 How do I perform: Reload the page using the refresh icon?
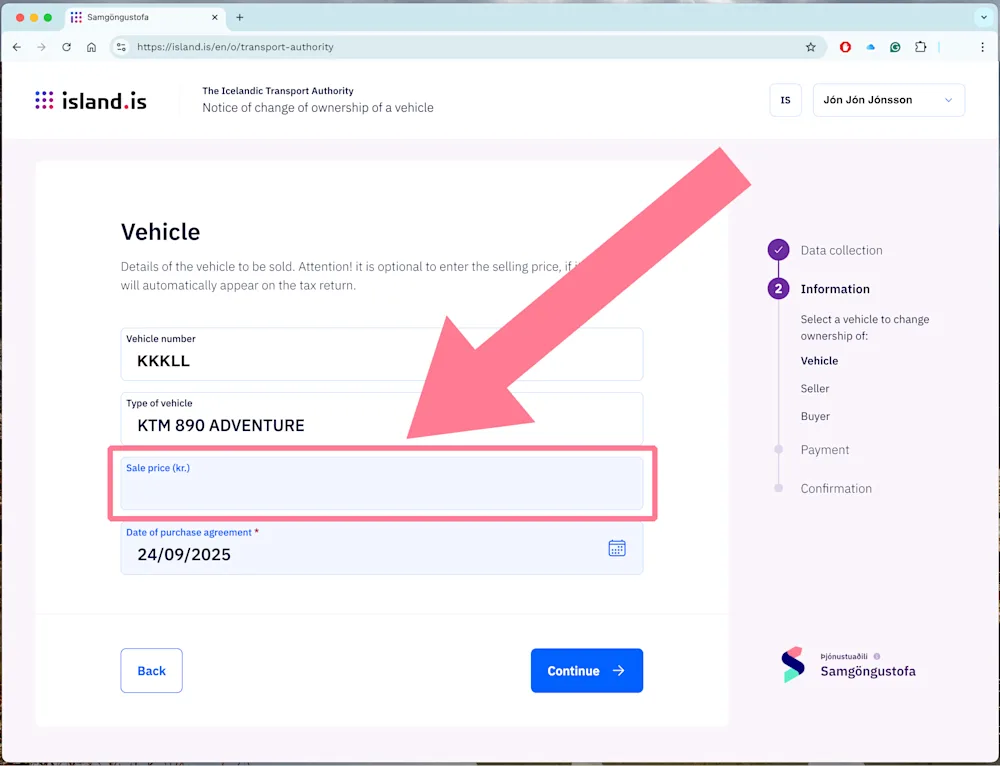click(x=66, y=46)
